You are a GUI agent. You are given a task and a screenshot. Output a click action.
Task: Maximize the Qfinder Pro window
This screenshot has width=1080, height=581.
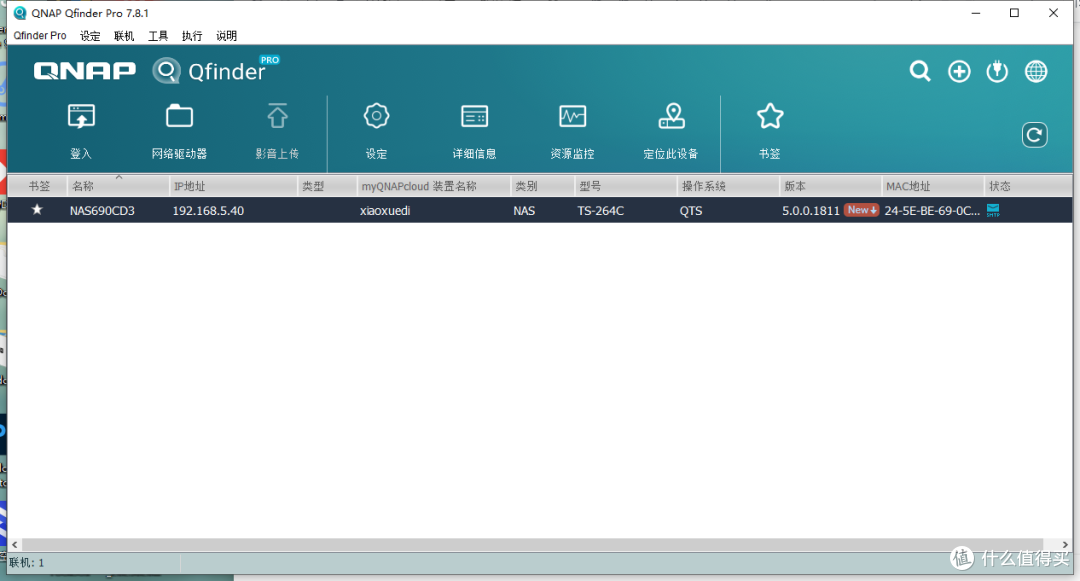[x=1014, y=13]
